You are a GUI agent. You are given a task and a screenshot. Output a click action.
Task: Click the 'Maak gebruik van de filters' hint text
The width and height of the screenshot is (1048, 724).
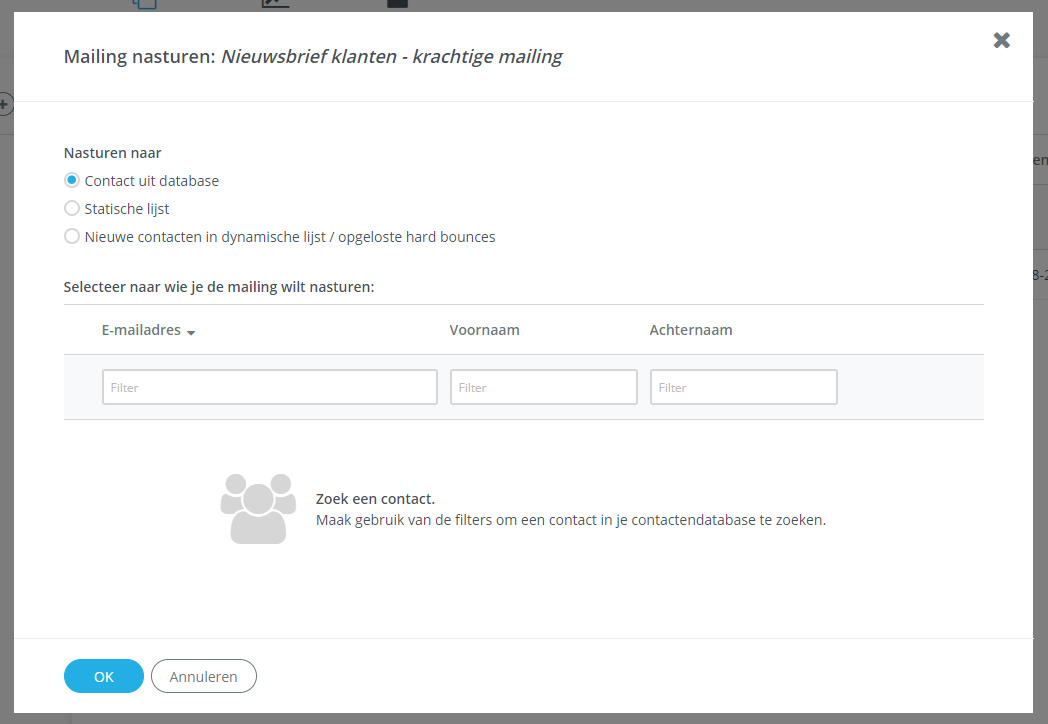pyautogui.click(x=570, y=520)
